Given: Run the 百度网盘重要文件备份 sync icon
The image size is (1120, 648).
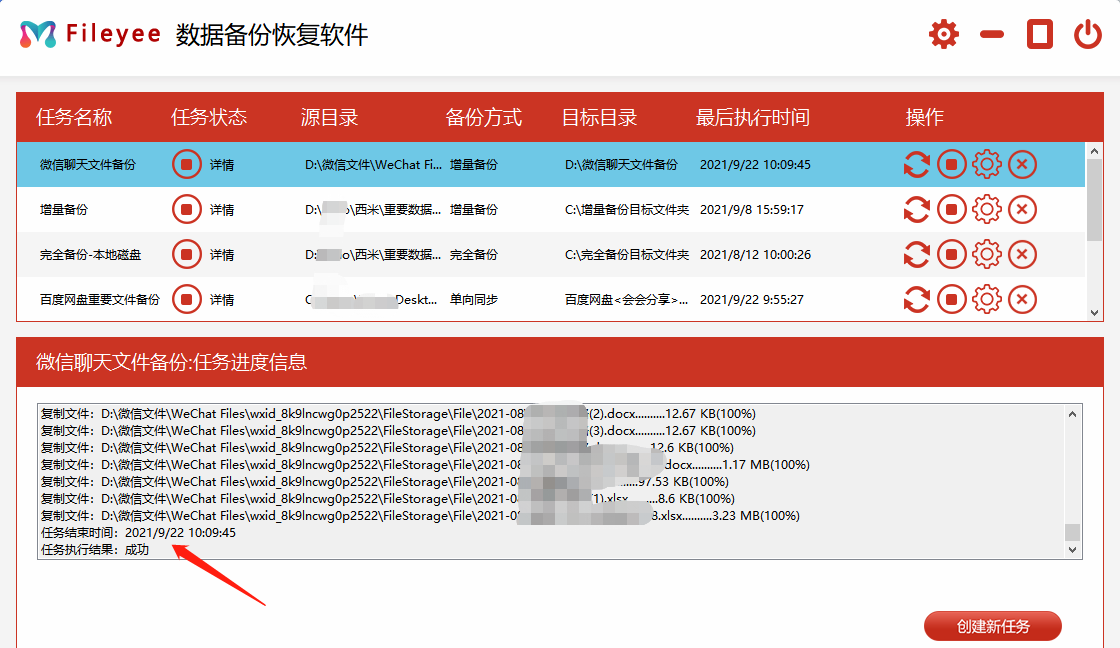Looking at the screenshot, I should tap(917, 299).
